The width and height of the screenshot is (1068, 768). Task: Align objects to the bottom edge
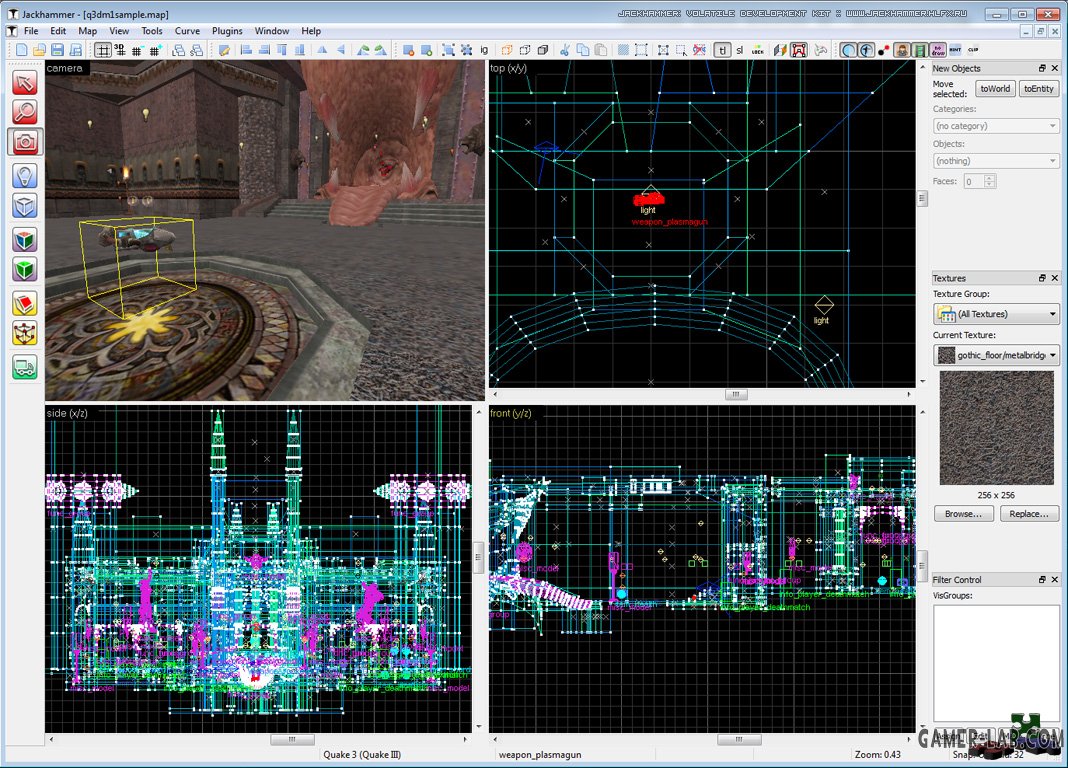tap(300, 50)
